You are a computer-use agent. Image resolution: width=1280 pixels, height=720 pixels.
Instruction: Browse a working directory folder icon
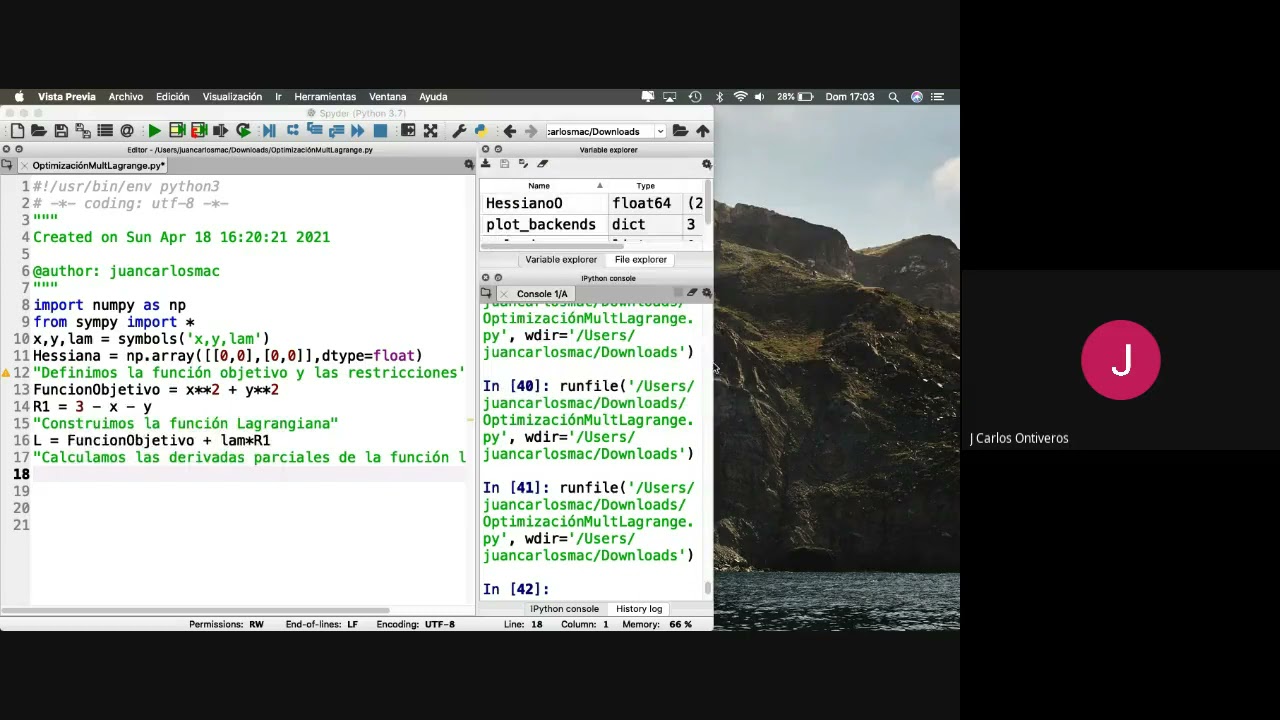(680, 131)
